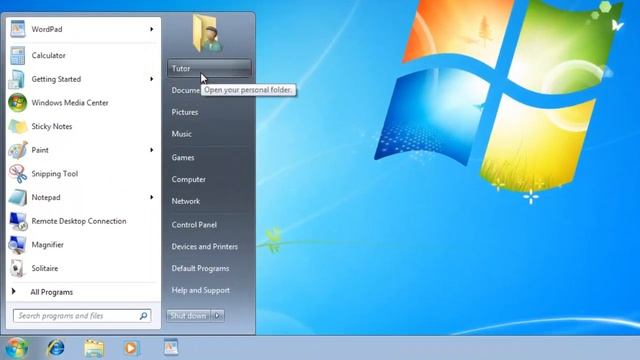Open Solitaire card icon
This screenshot has height=360, width=640.
coord(18,268)
